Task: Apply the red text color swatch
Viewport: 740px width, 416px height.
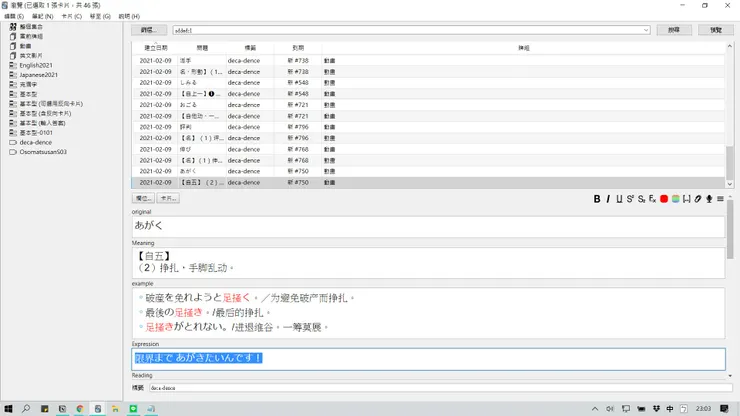Action: click(x=664, y=199)
